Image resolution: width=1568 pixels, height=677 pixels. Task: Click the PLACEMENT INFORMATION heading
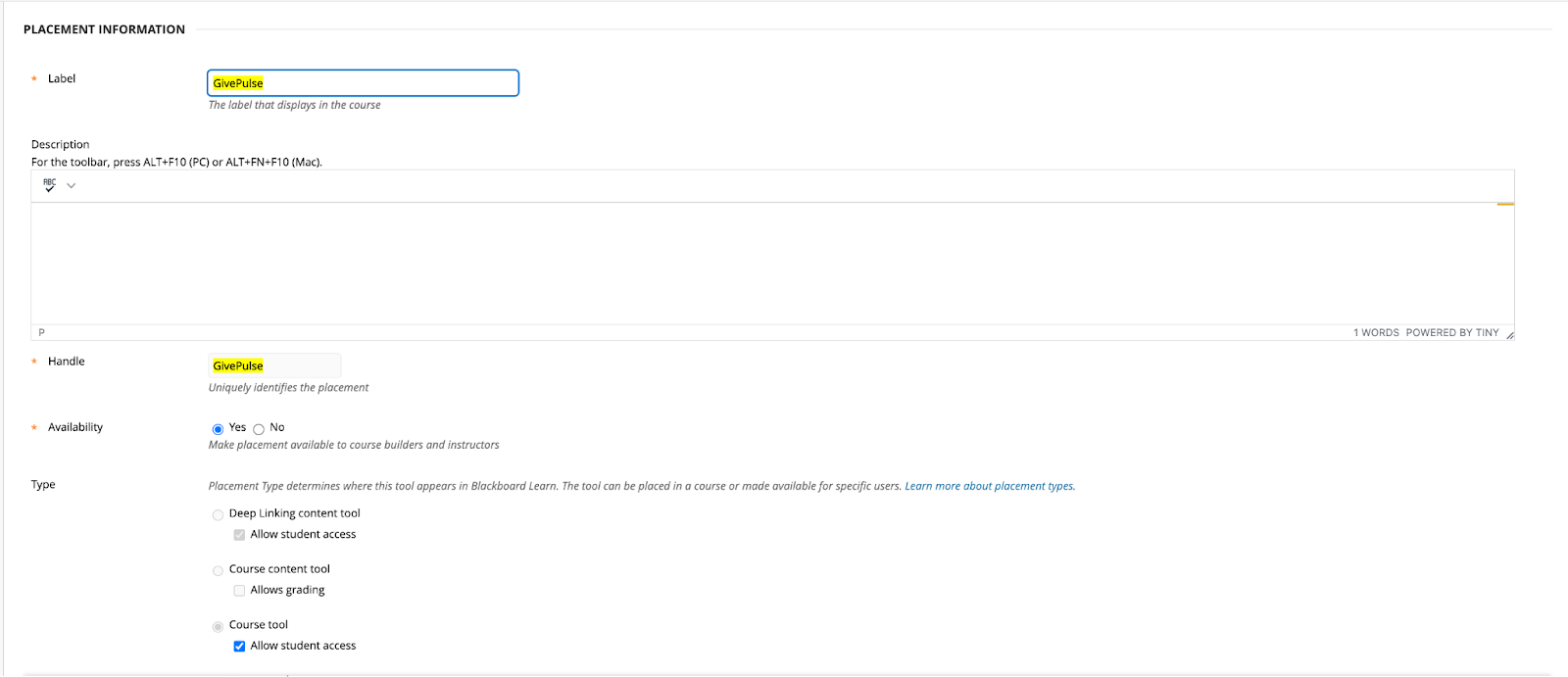104,29
